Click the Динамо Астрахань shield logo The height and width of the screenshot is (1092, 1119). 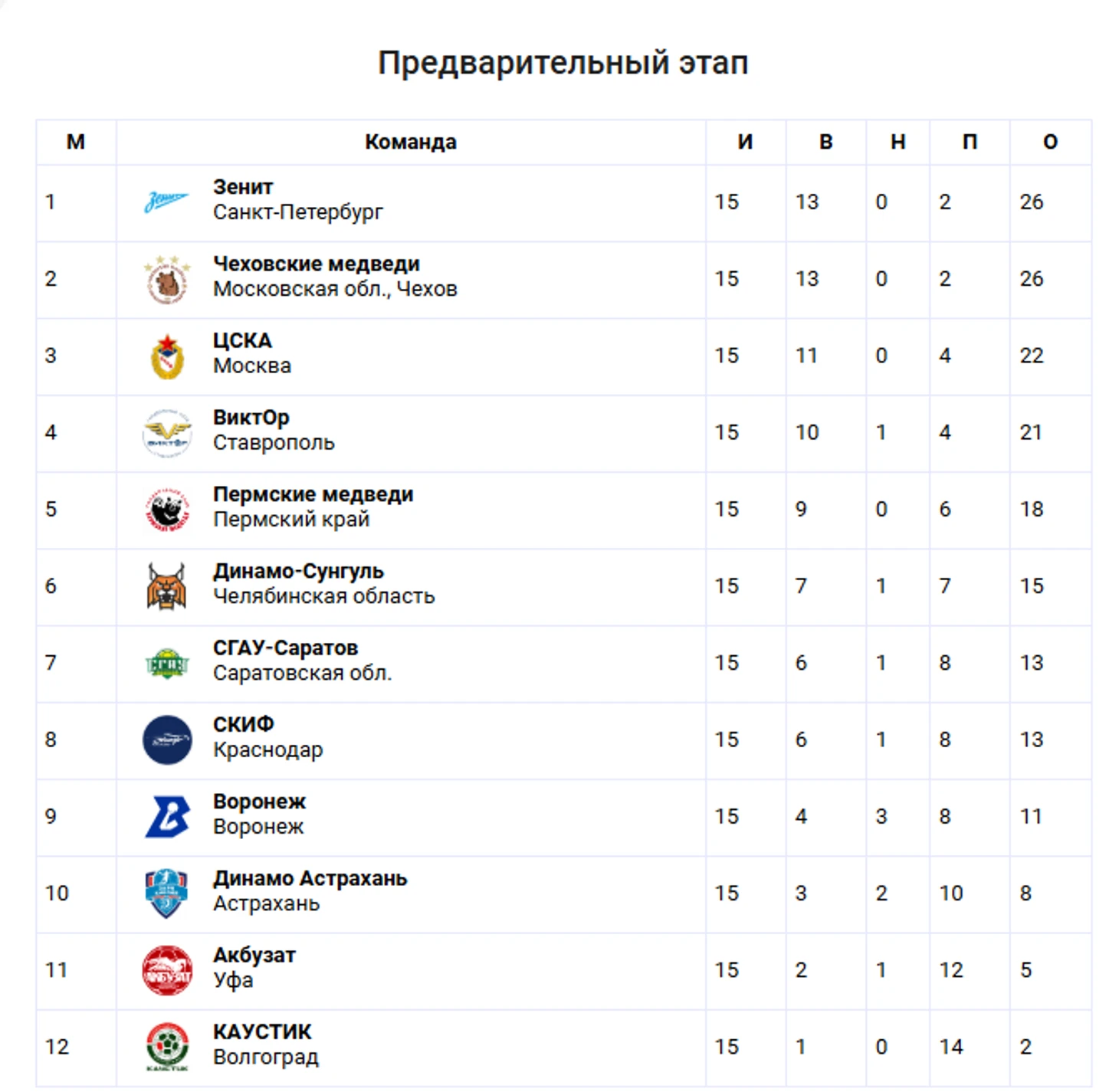[167, 893]
